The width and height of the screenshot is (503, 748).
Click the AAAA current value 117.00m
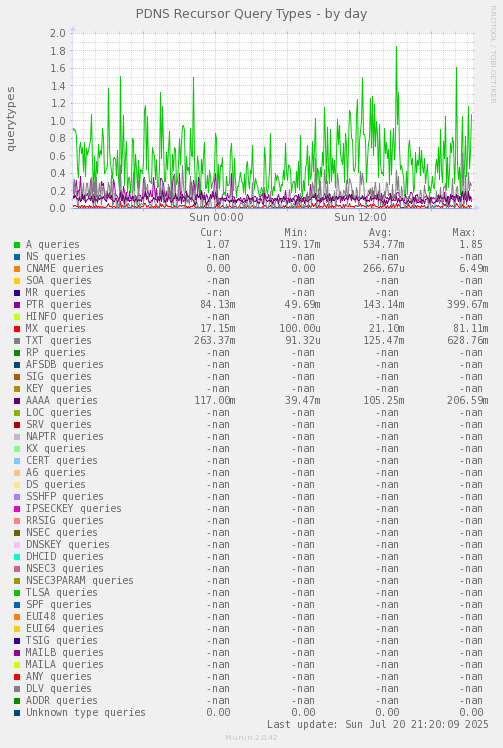tap(215, 401)
